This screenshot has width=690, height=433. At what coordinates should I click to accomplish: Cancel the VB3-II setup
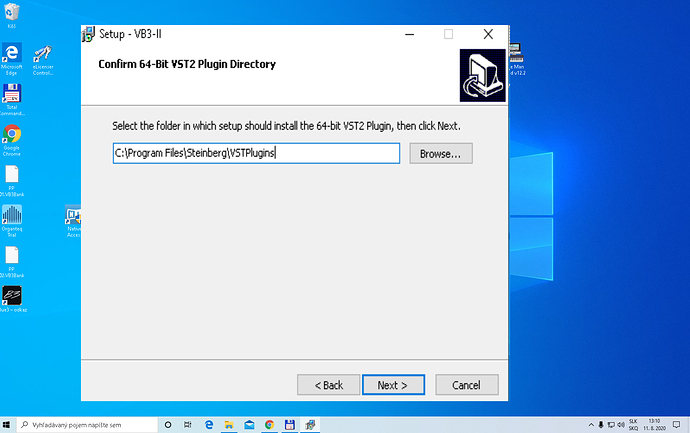pyautogui.click(x=466, y=385)
